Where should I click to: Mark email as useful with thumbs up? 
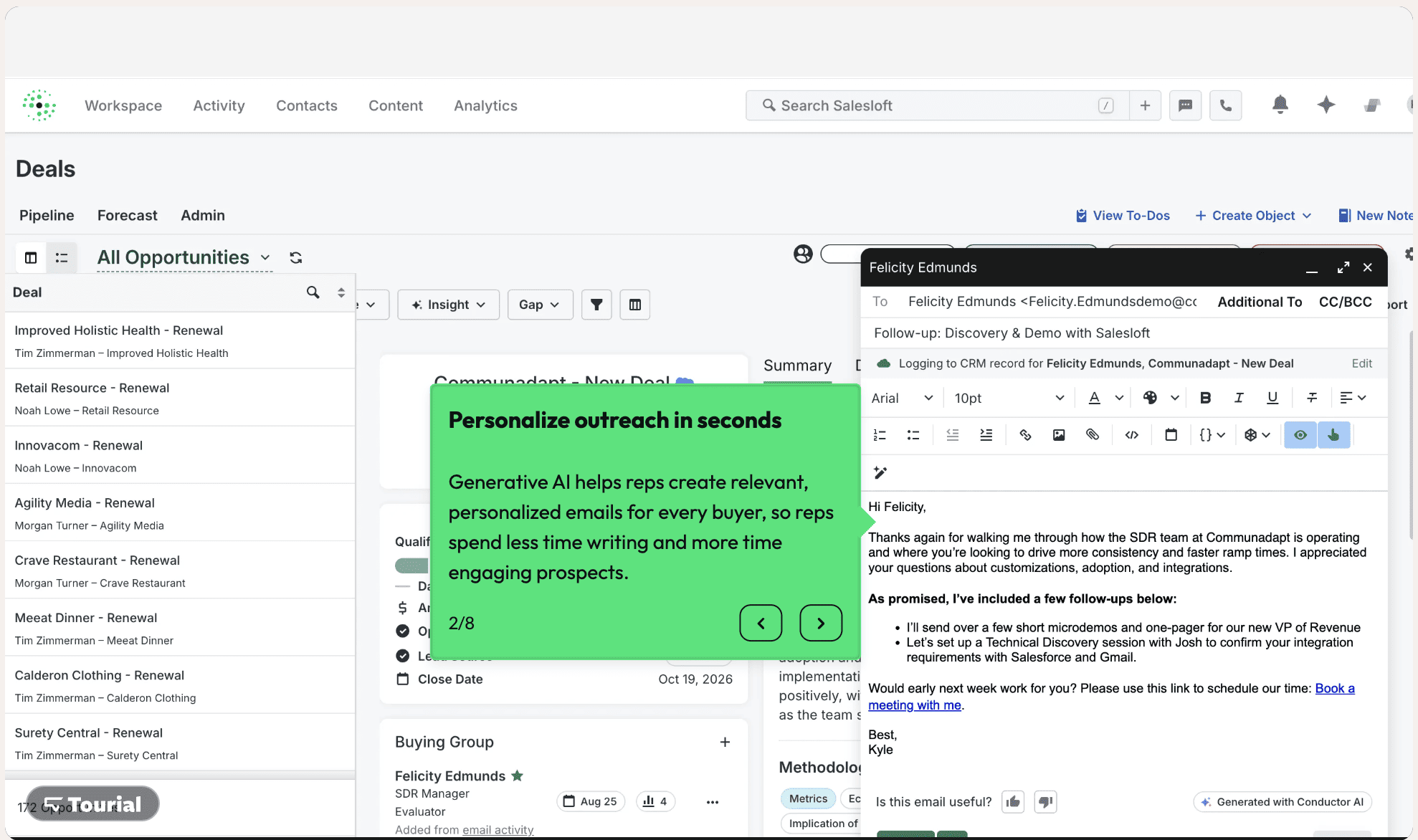coord(1013,801)
